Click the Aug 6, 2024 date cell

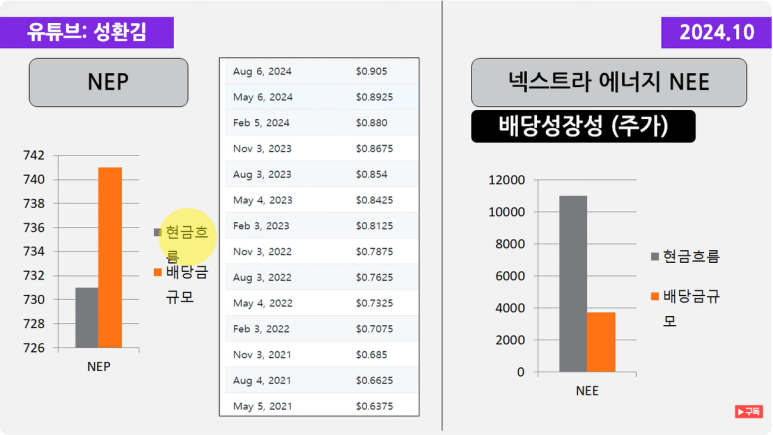point(262,72)
